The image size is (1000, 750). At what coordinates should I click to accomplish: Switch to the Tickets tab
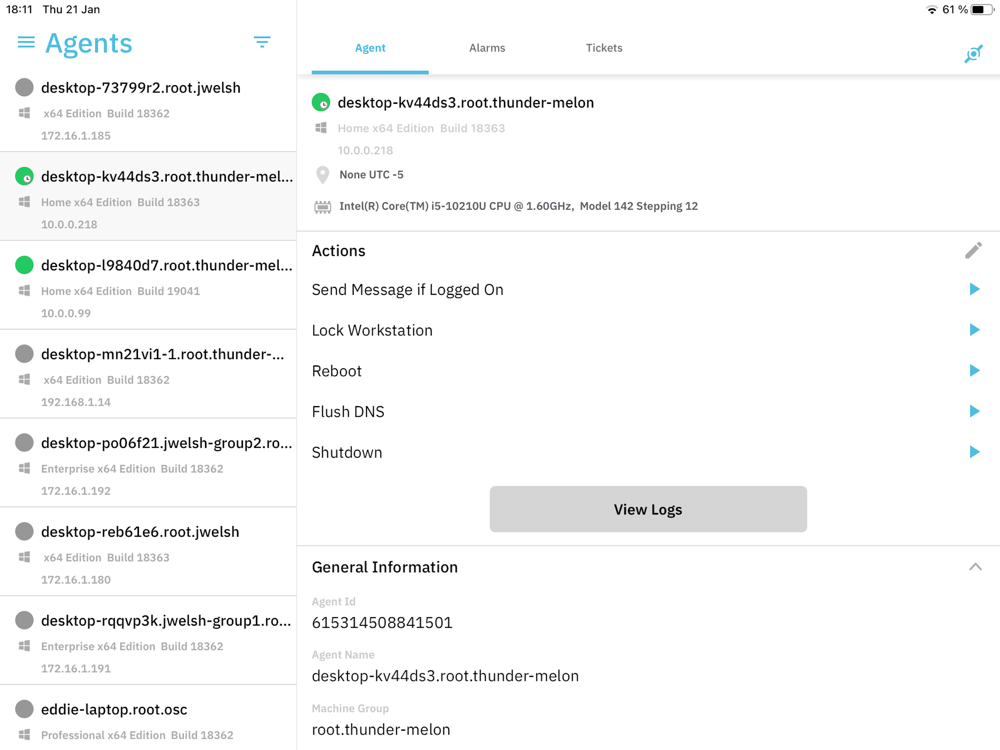coord(604,48)
